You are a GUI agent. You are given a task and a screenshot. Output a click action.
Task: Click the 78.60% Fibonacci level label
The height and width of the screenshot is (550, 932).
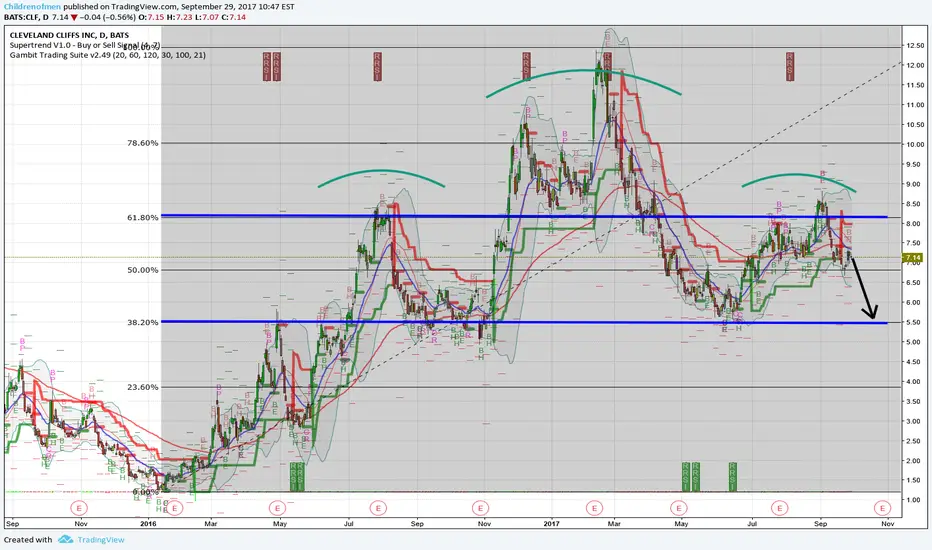(143, 143)
